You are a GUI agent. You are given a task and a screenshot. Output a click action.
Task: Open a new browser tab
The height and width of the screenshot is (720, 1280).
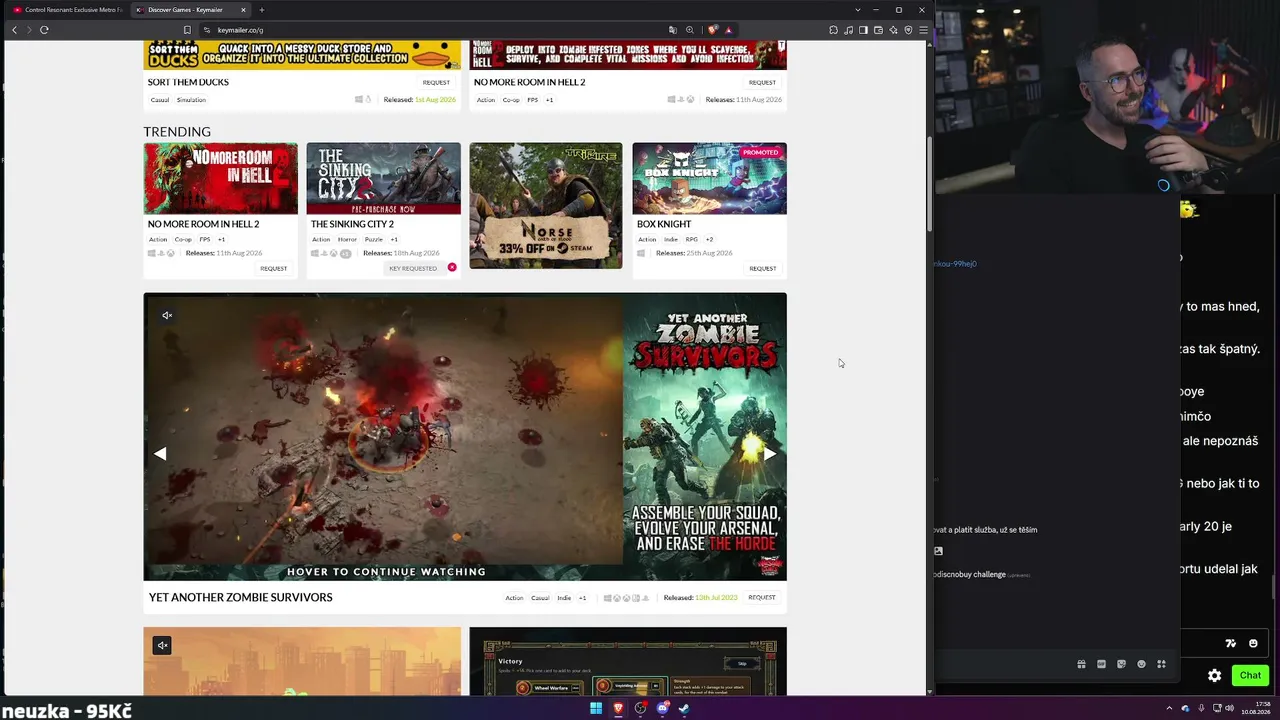(x=261, y=10)
